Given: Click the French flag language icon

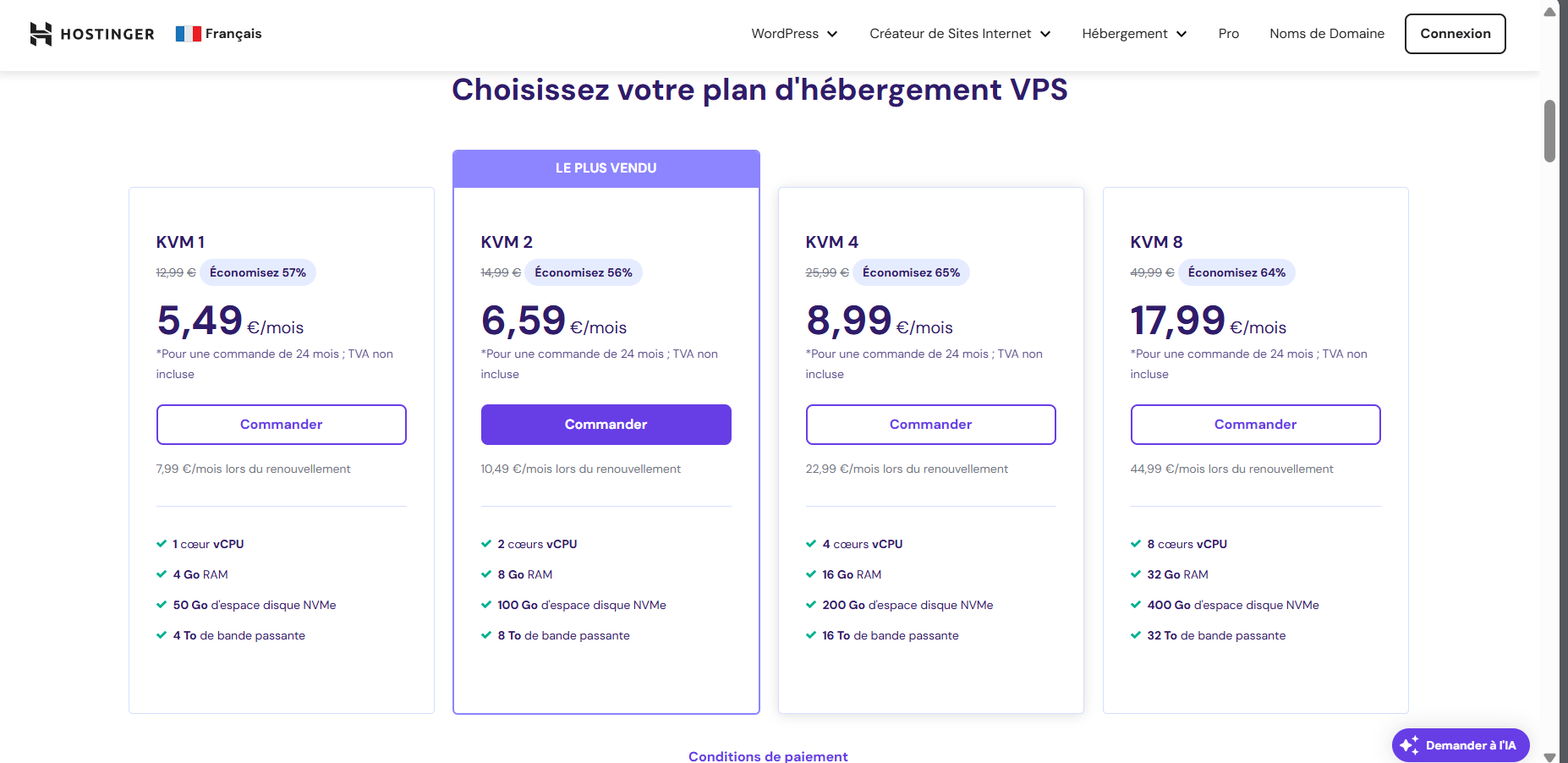Looking at the screenshot, I should coord(188,34).
